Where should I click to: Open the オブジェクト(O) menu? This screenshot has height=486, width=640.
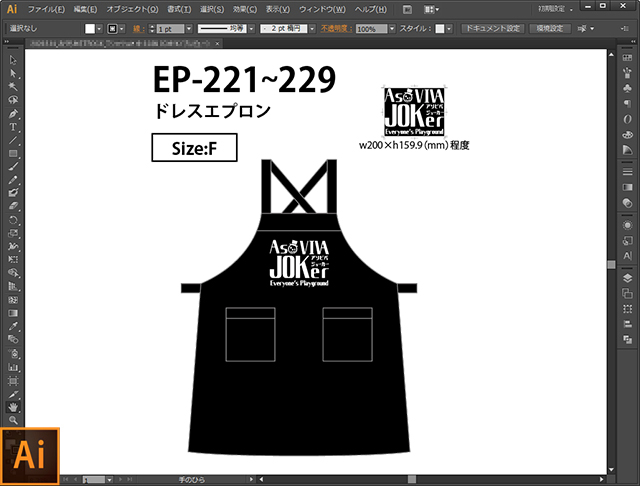(x=132, y=9)
